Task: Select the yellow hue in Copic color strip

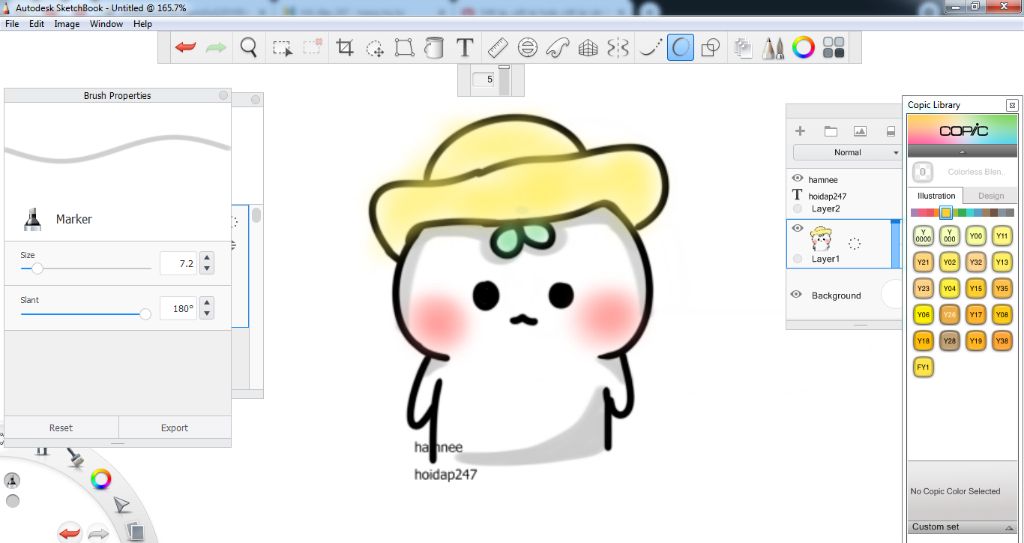Action: point(946,212)
